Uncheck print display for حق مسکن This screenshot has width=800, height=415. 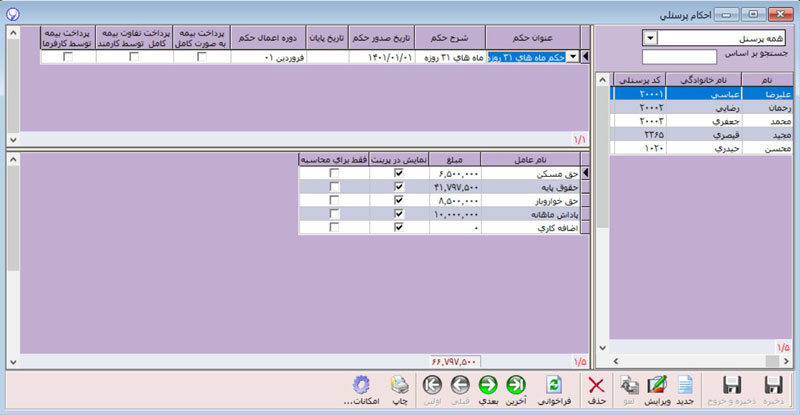[399, 173]
